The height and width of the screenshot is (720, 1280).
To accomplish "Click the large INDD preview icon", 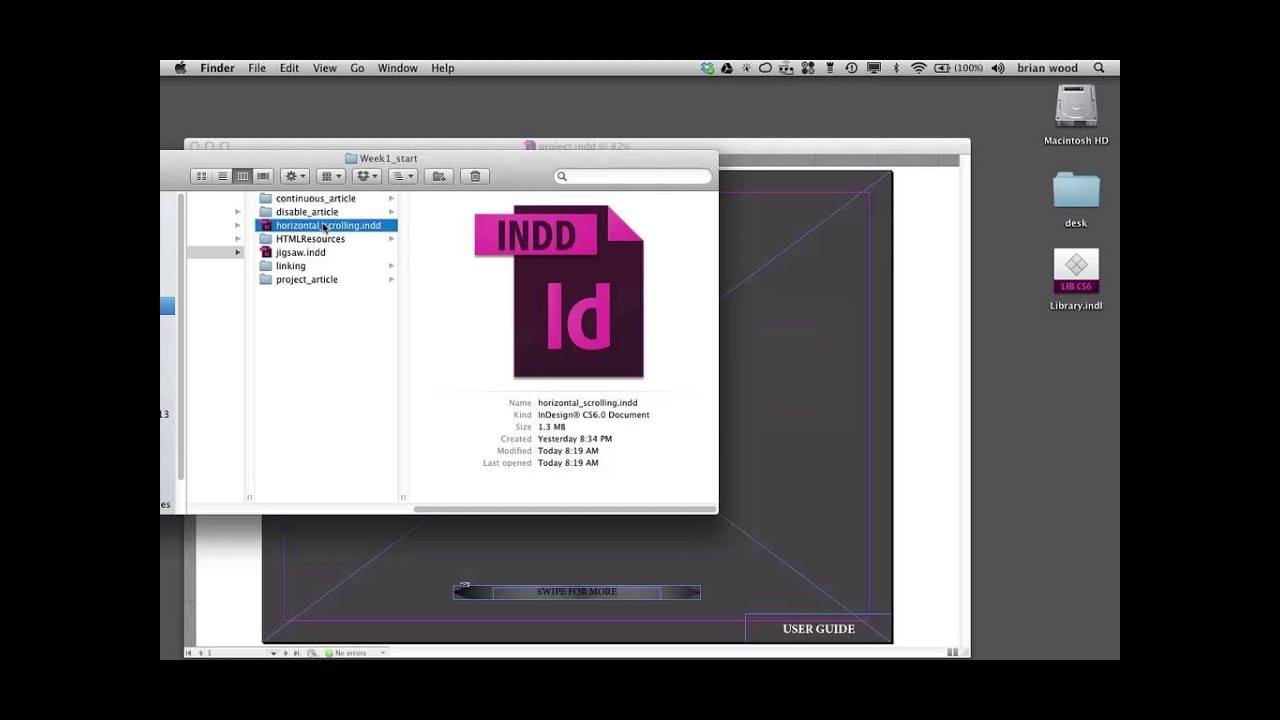I will coord(559,291).
